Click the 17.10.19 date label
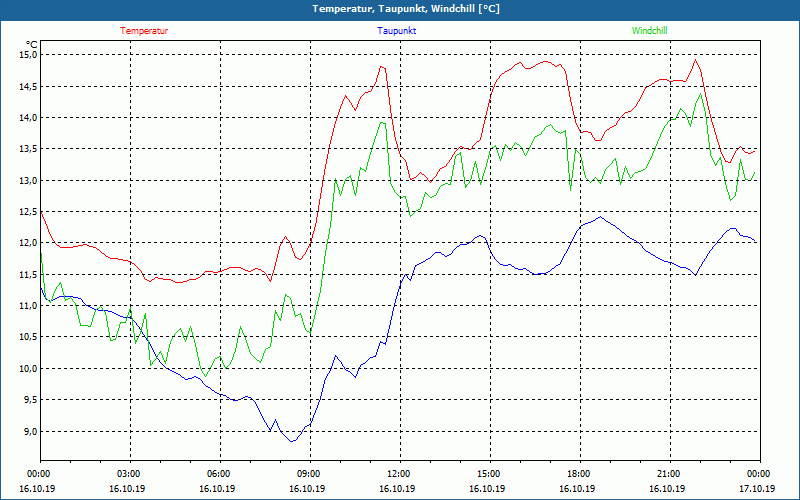The height and width of the screenshot is (500, 800). (x=758, y=488)
